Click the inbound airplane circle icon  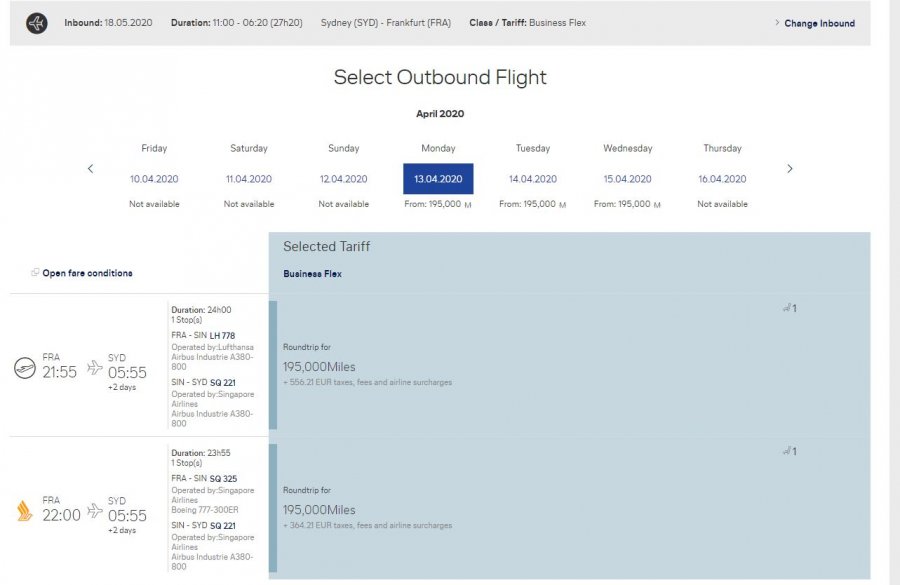click(x=37, y=23)
